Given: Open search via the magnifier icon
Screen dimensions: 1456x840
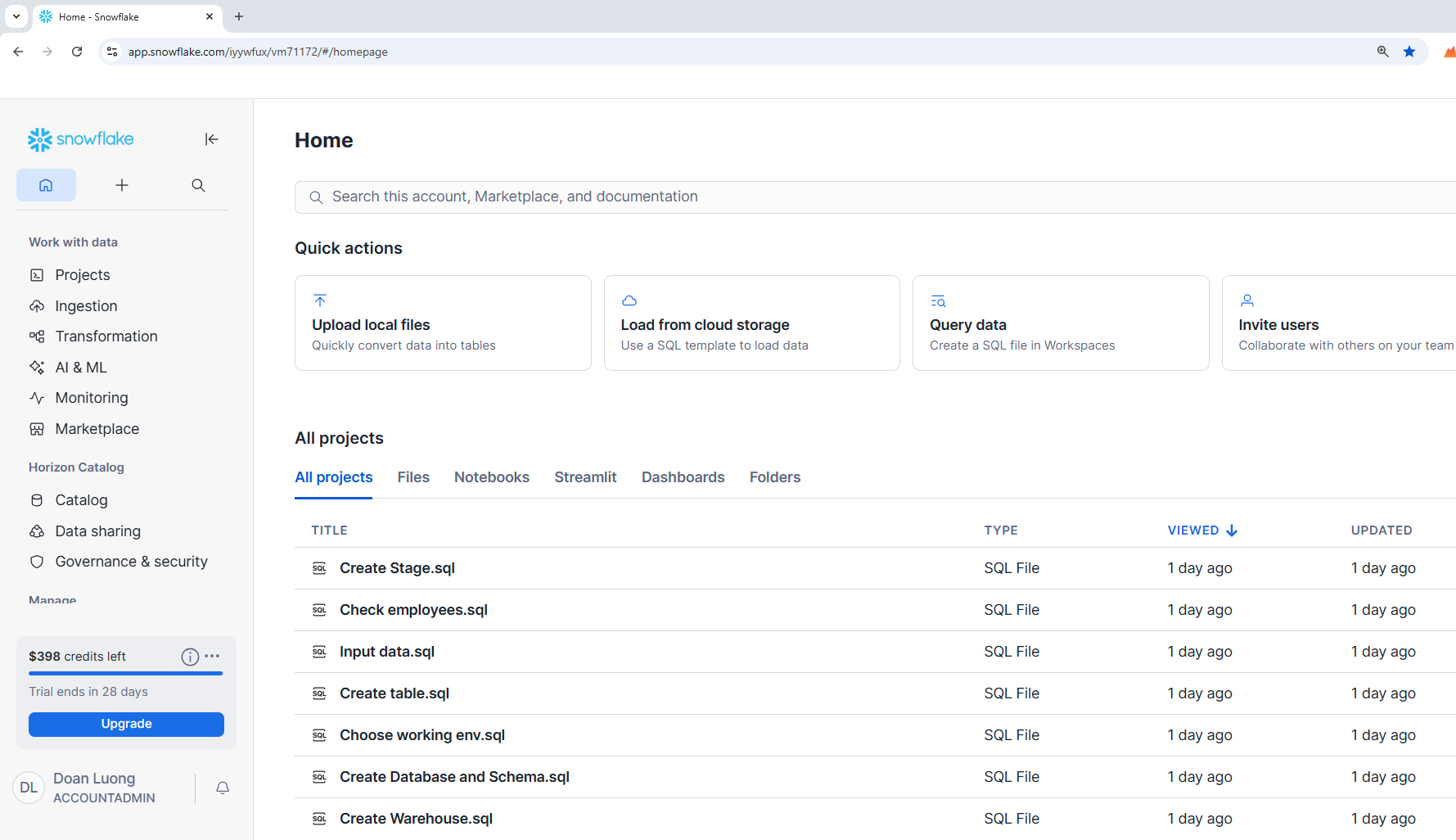Looking at the screenshot, I should pos(198,185).
